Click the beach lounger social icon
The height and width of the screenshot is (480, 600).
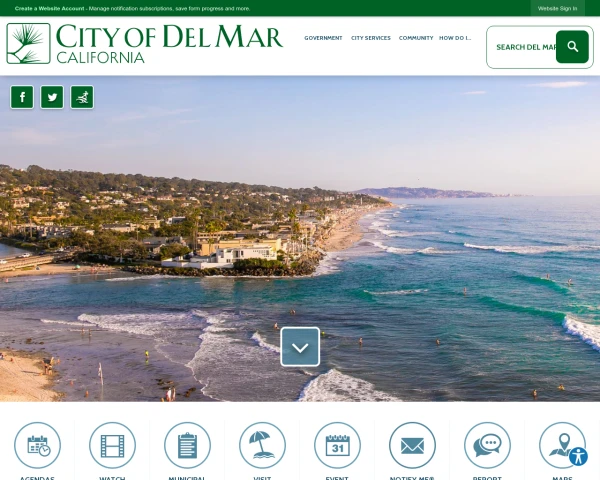82,97
